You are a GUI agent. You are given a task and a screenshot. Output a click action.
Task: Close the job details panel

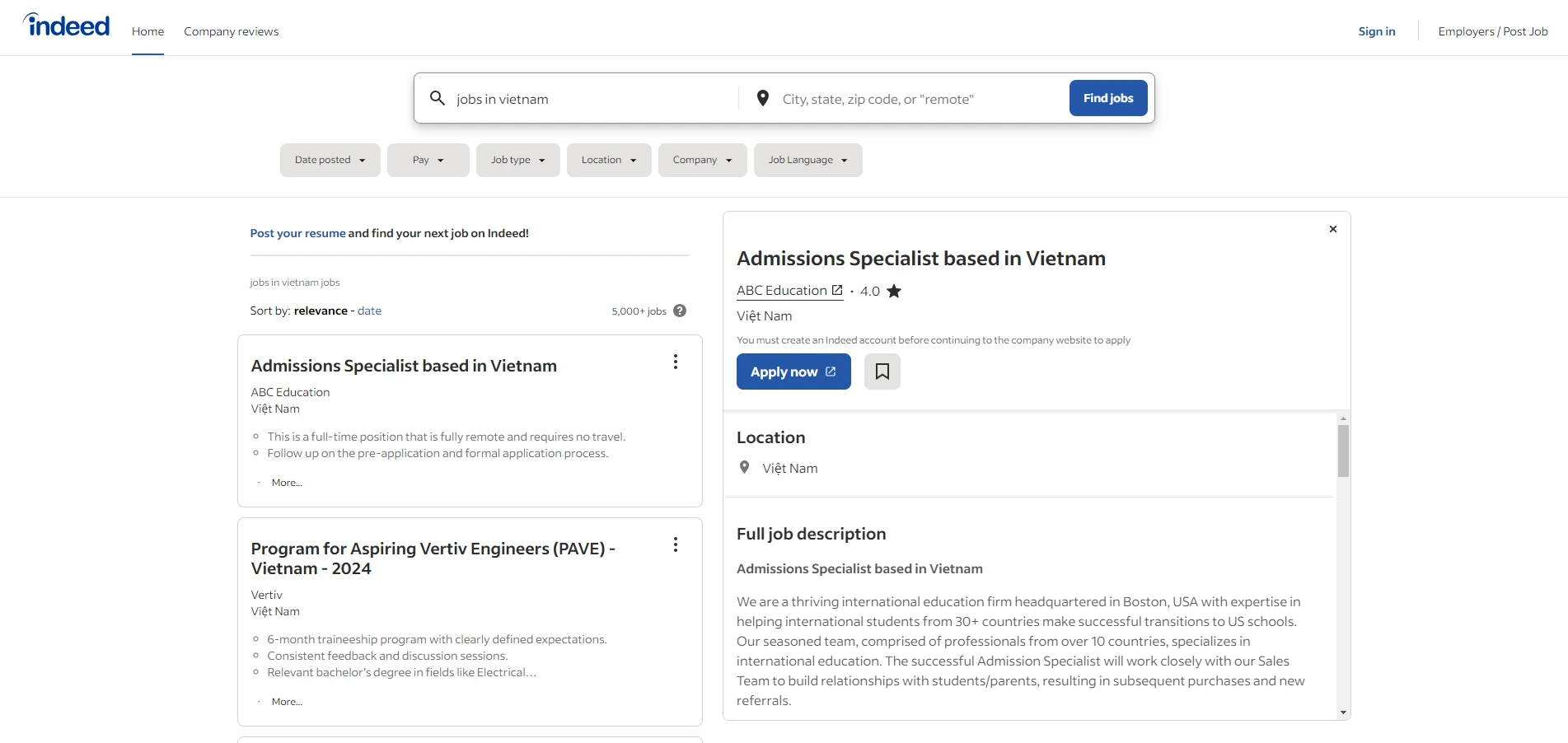pos(1333,229)
